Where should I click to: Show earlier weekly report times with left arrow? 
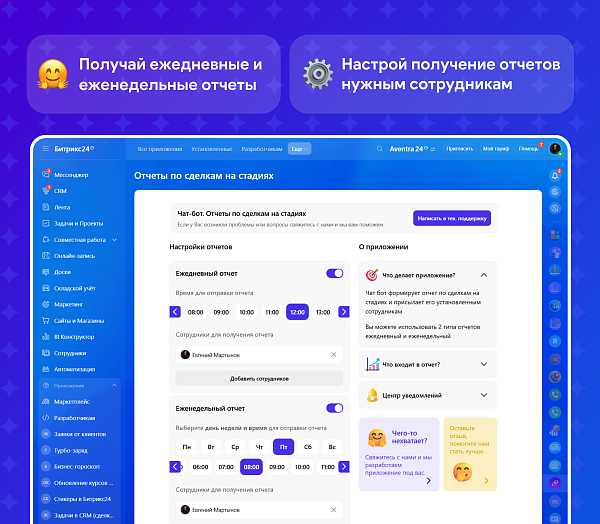pos(175,467)
